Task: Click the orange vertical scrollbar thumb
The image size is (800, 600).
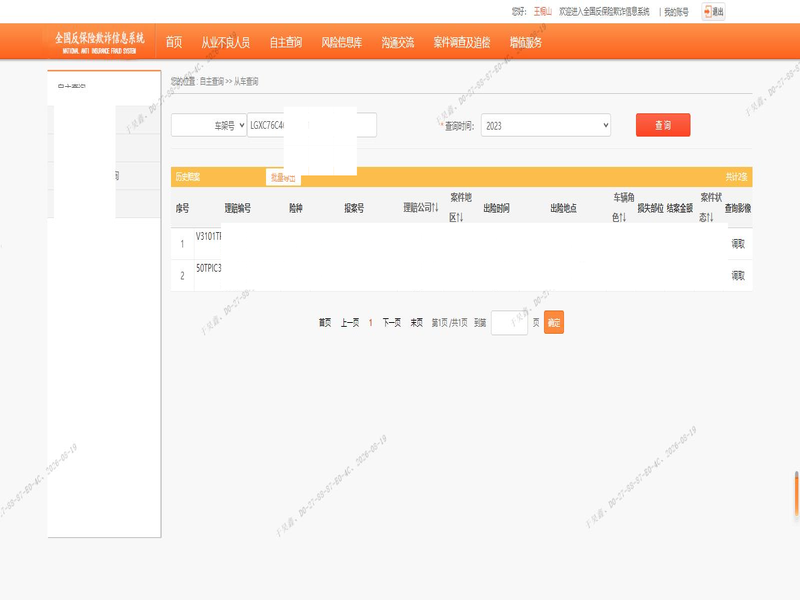Action: pos(796,494)
